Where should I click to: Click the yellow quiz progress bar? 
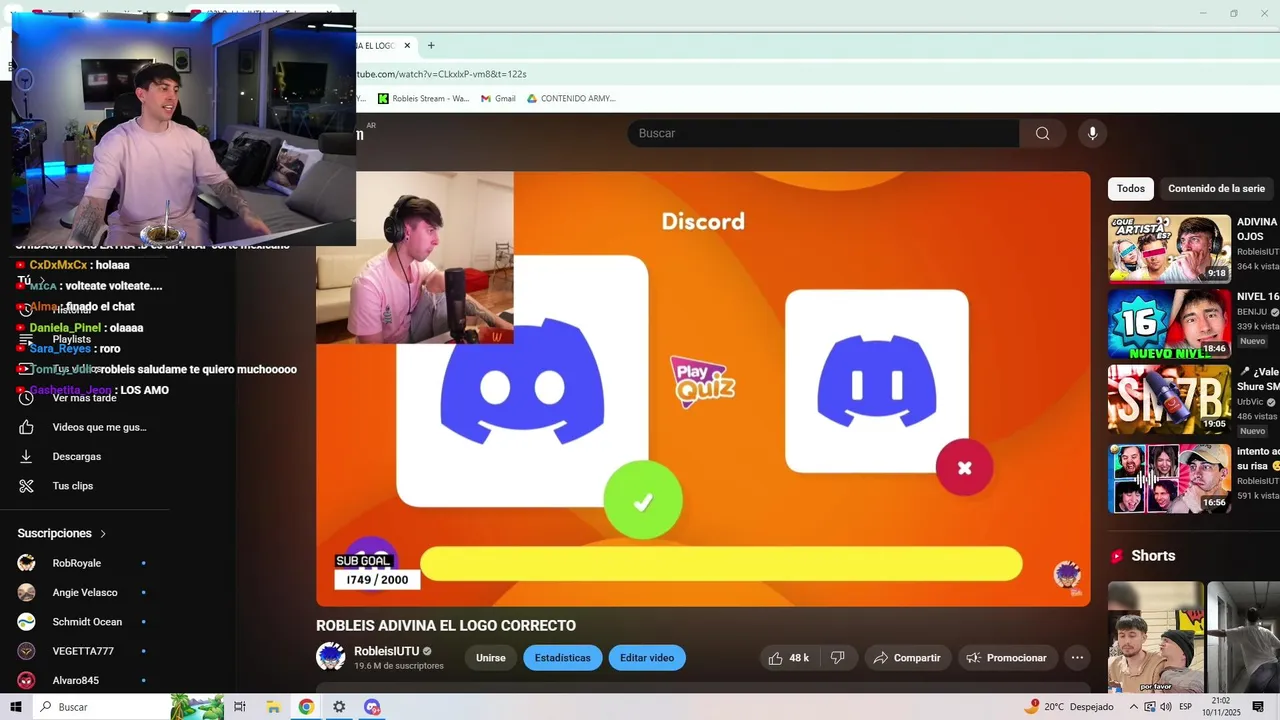click(x=721, y=563)
